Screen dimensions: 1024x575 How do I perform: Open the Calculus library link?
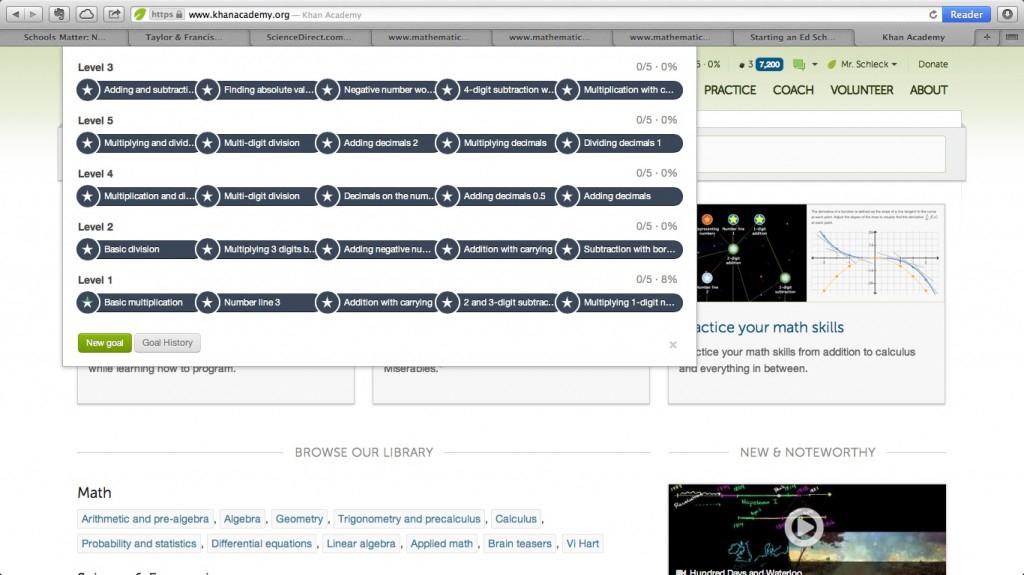click(x=516, y=519)
